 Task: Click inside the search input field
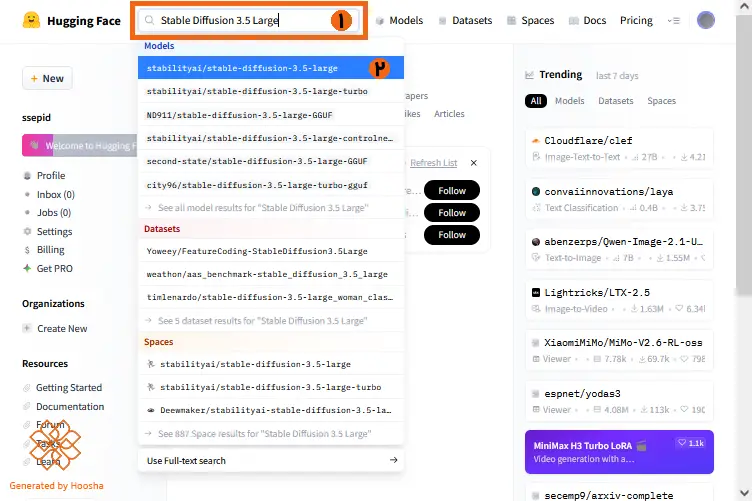pos(248,20)
